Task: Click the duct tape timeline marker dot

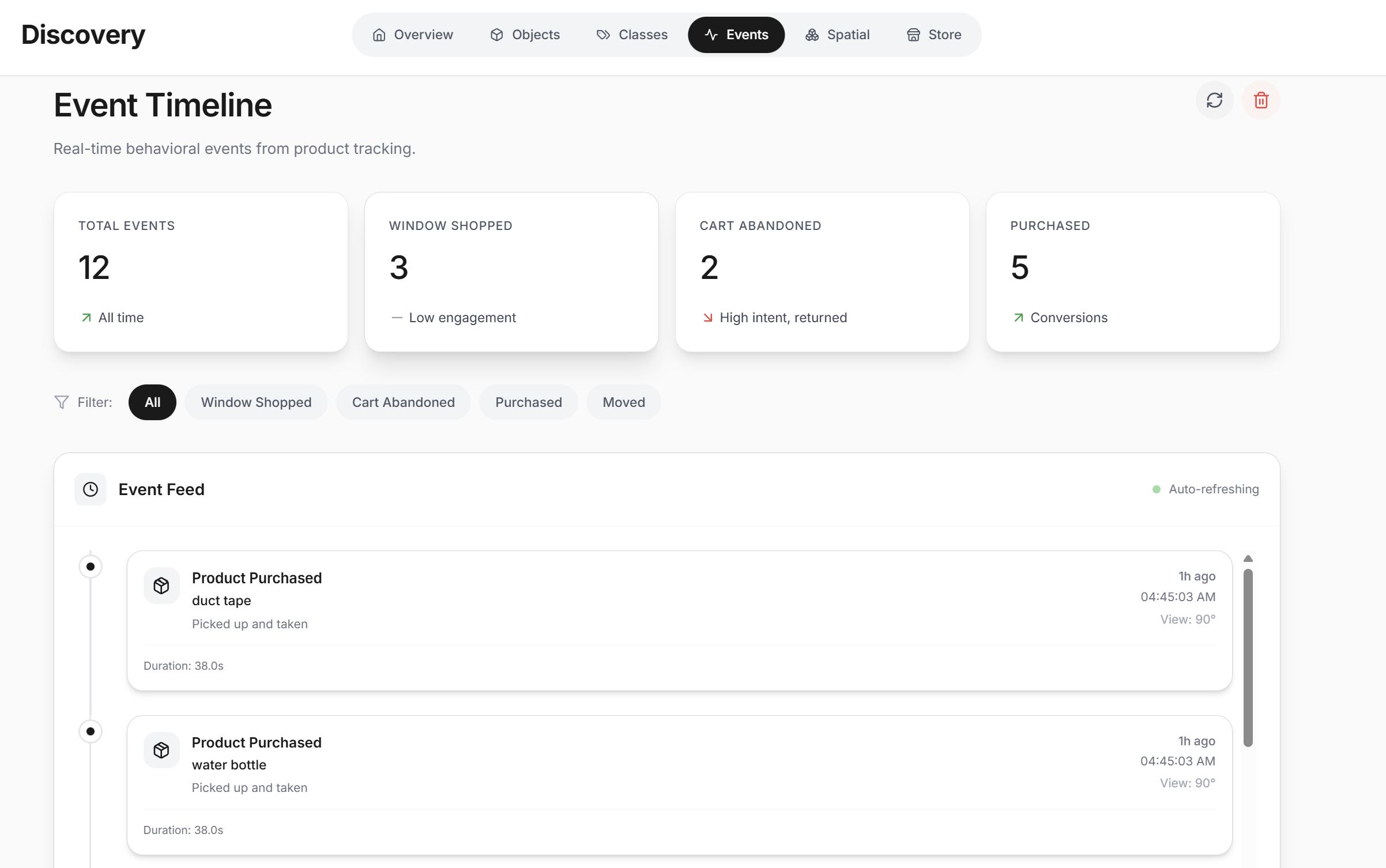Action: (x=91, y=567)
